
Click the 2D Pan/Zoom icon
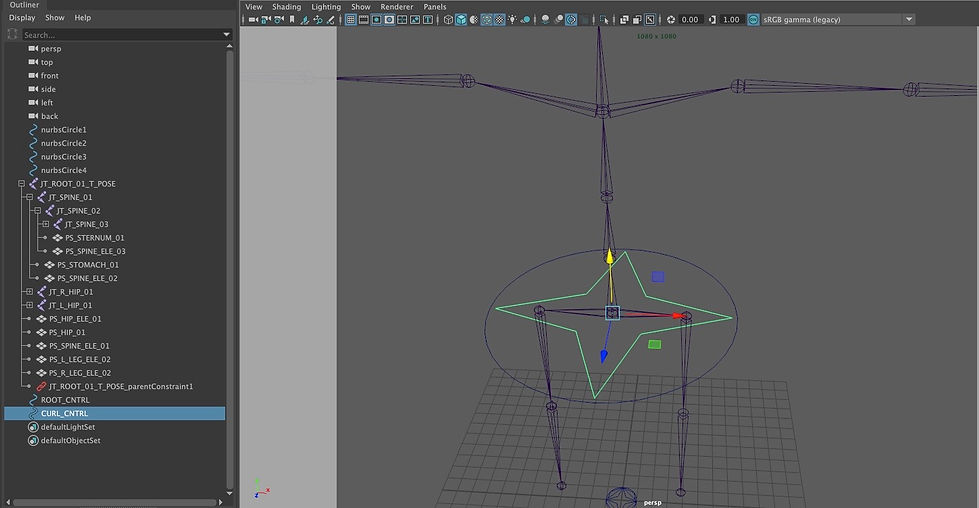pos(317,19)
